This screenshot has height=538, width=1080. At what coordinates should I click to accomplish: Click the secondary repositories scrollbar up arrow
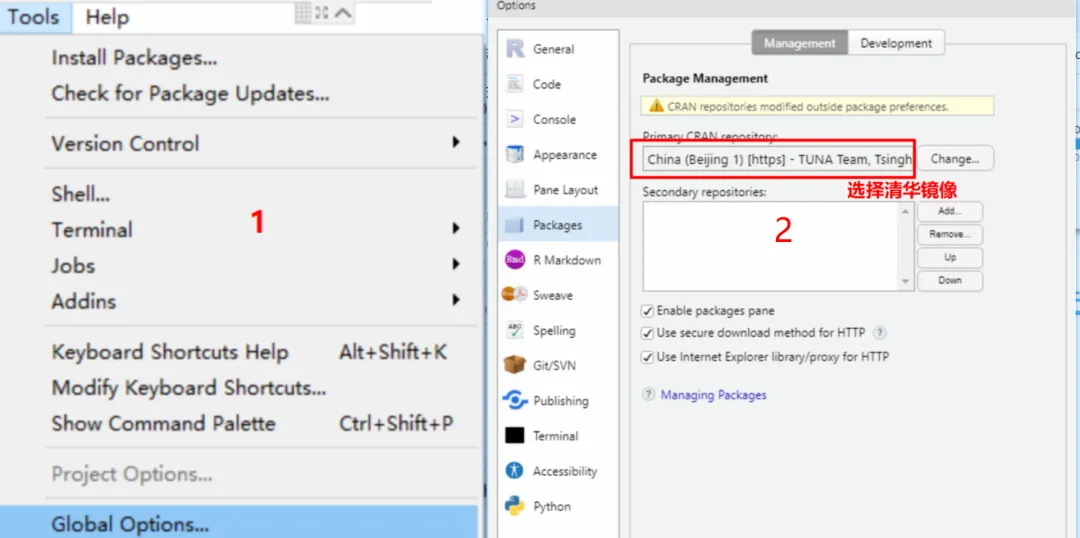[906, 211]
